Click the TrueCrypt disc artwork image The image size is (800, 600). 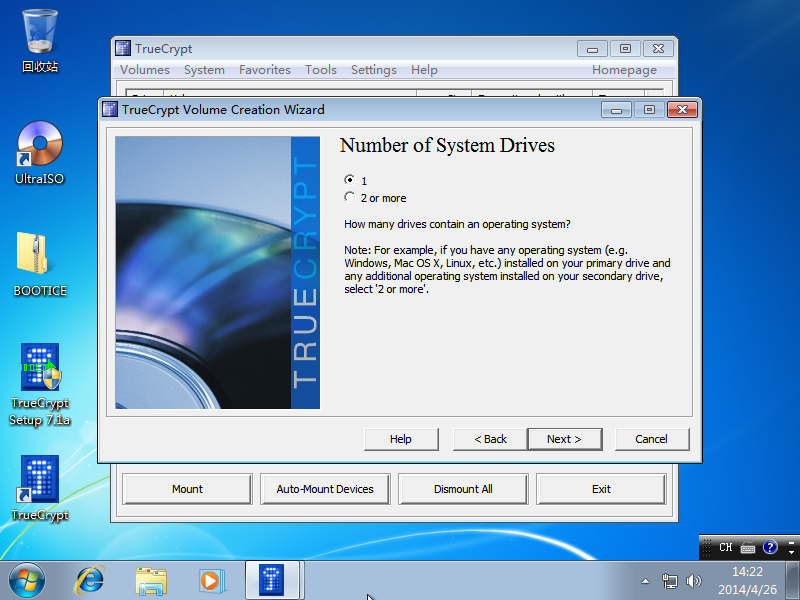click(x=218, y=272)
